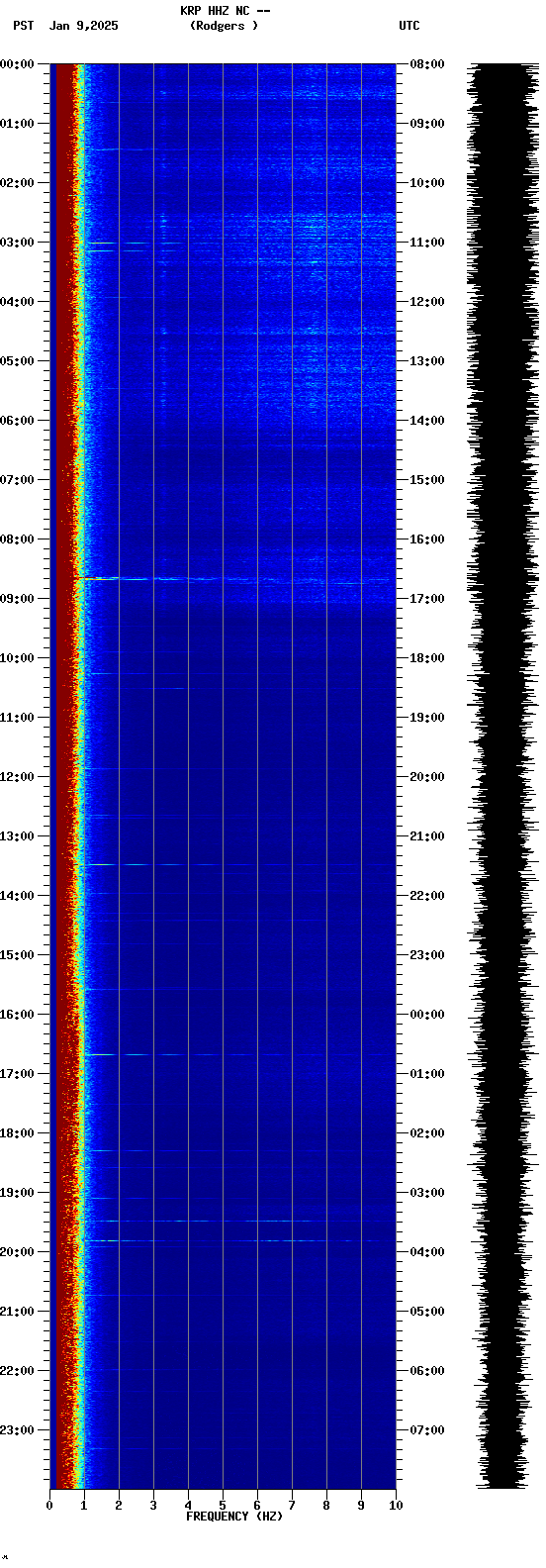Click the PST time label '06:00'
The image size is (546, 1568).
17,421
